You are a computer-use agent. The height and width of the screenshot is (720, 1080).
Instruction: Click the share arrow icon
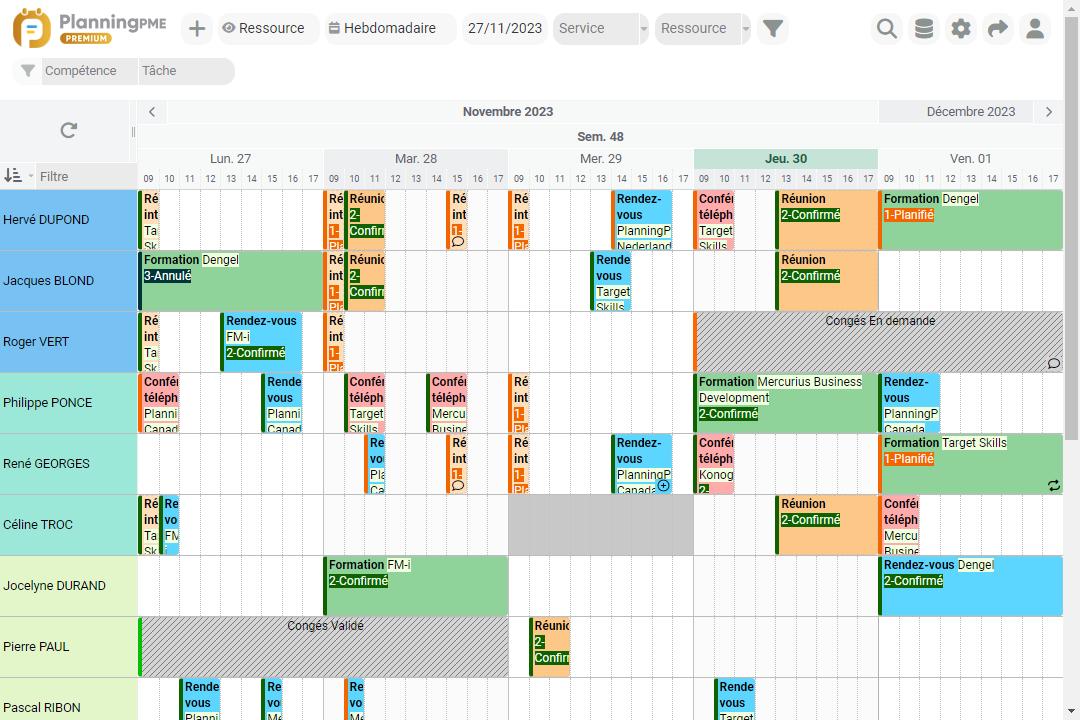click(x=998, y=28)
